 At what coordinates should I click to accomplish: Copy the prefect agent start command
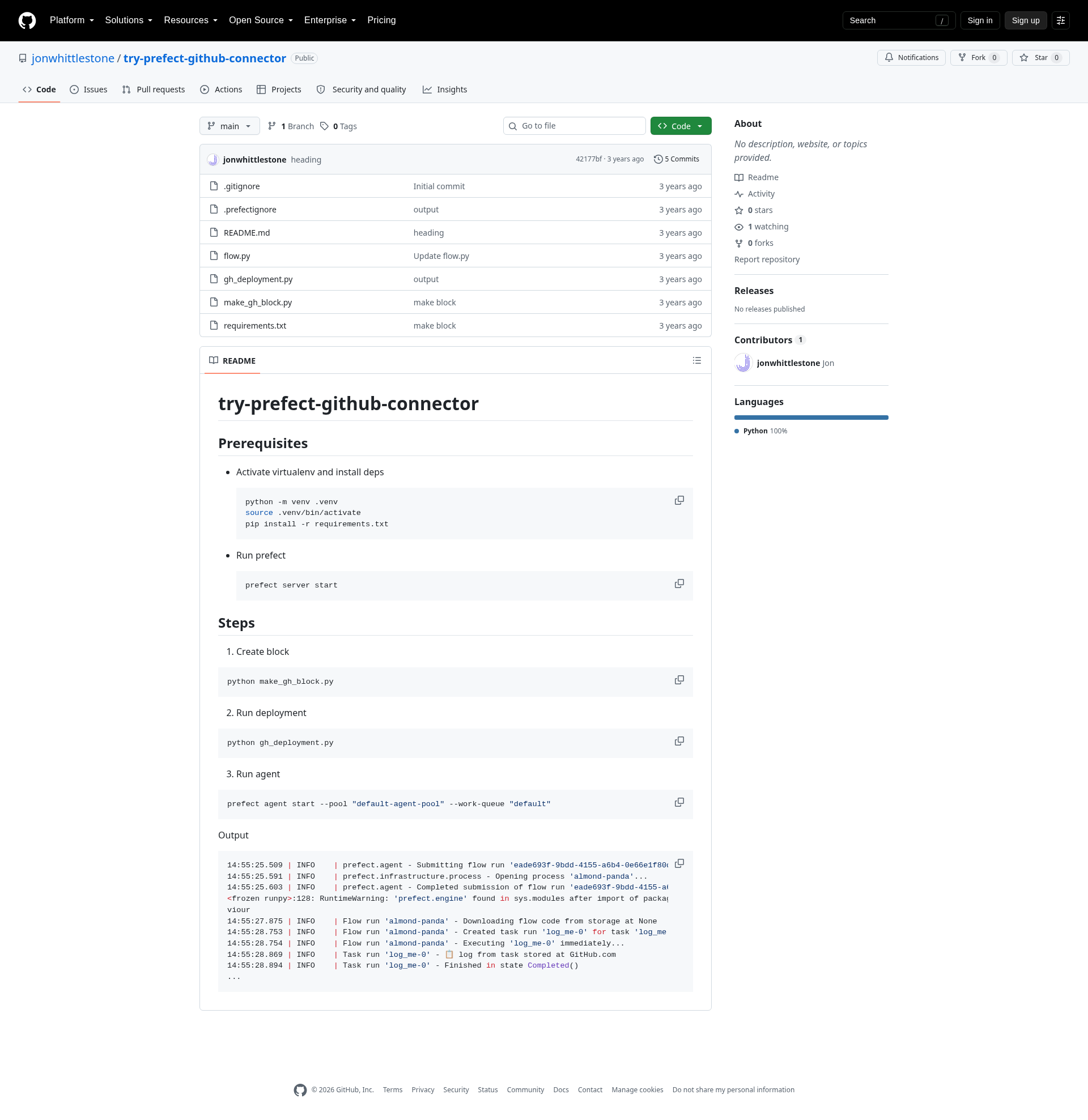(x=679, y=802)
